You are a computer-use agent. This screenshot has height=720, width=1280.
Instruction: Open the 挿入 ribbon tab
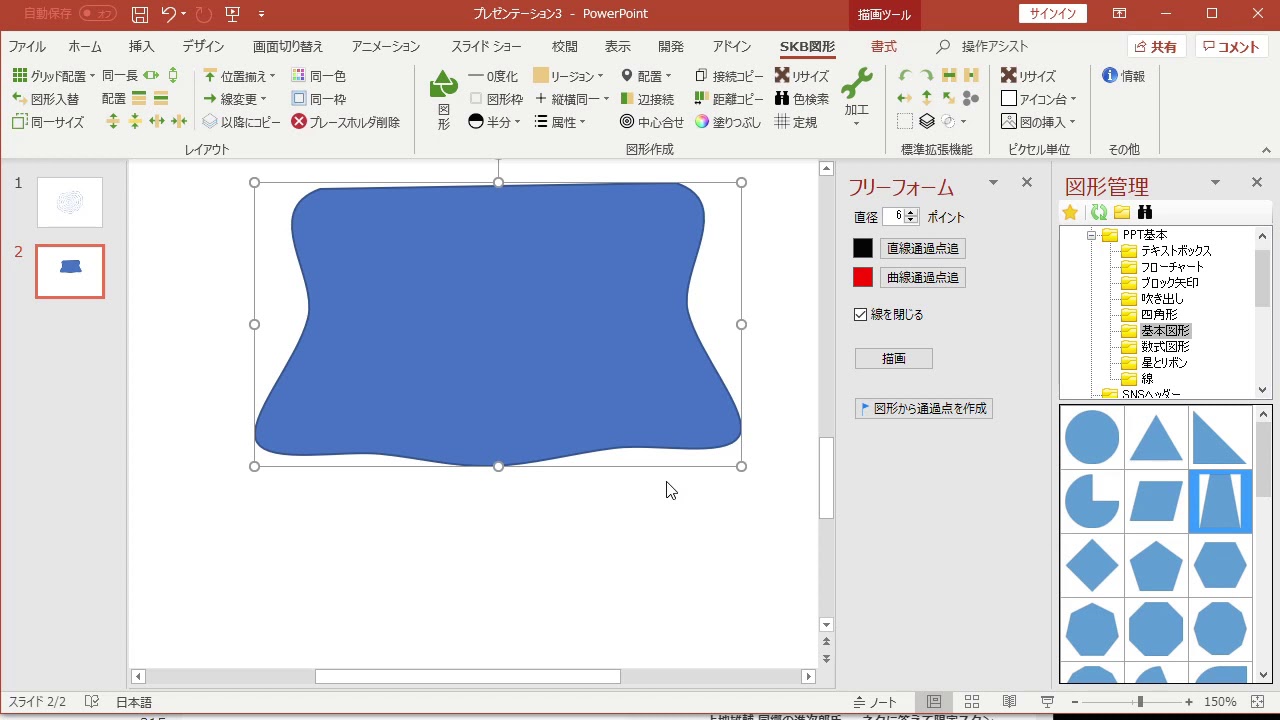[141, 47]
